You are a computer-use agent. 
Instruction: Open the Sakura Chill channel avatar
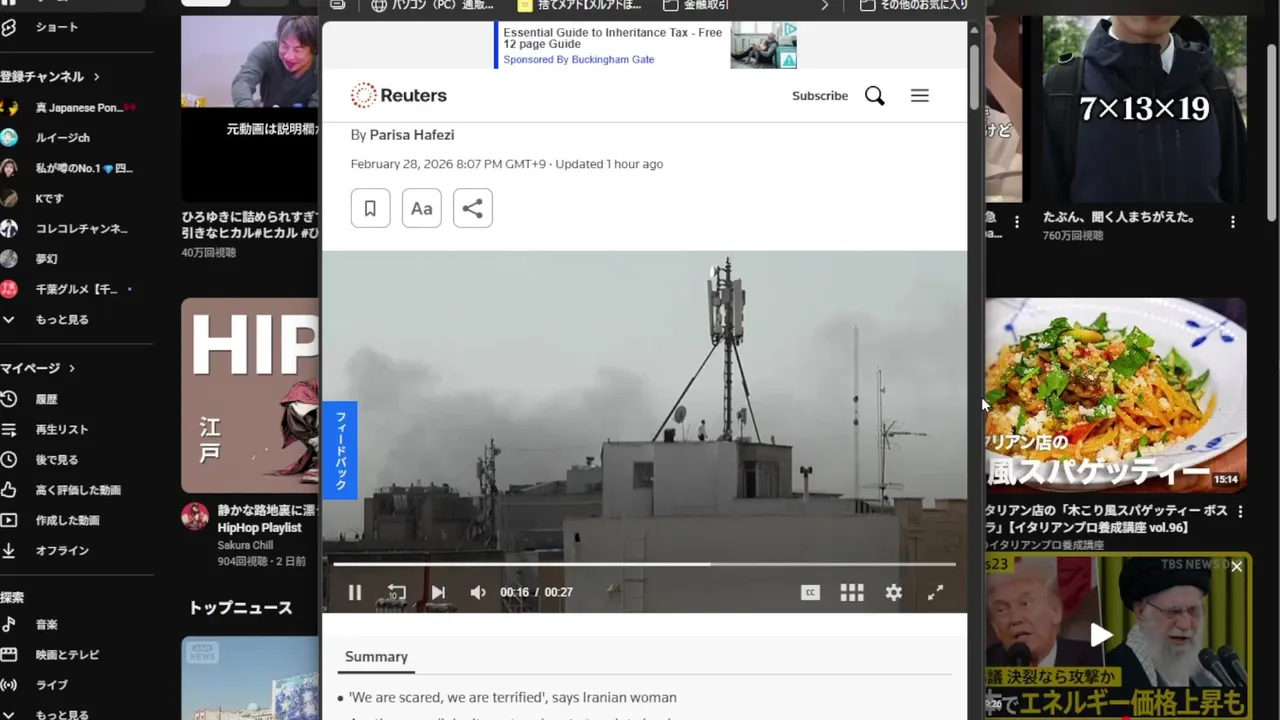click(x=195, y=517)
